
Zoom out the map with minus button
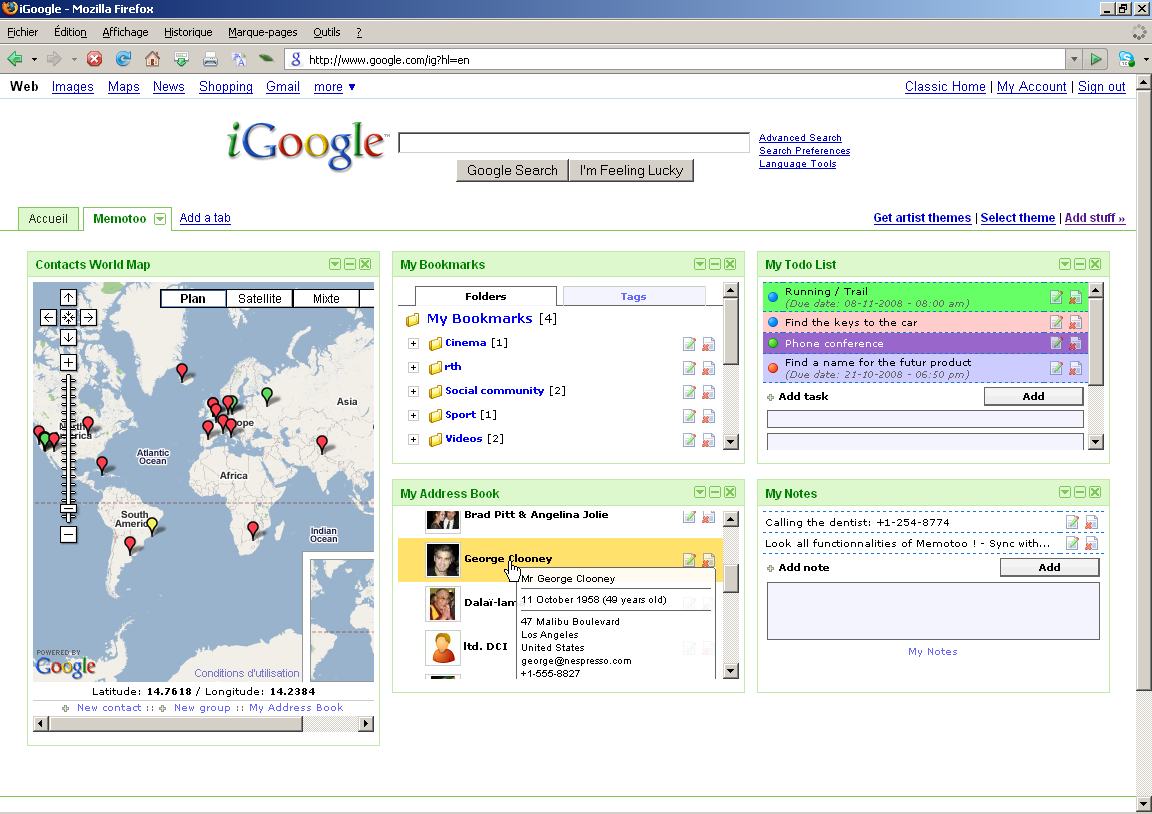pyautogui.click(x=68, y=534)
